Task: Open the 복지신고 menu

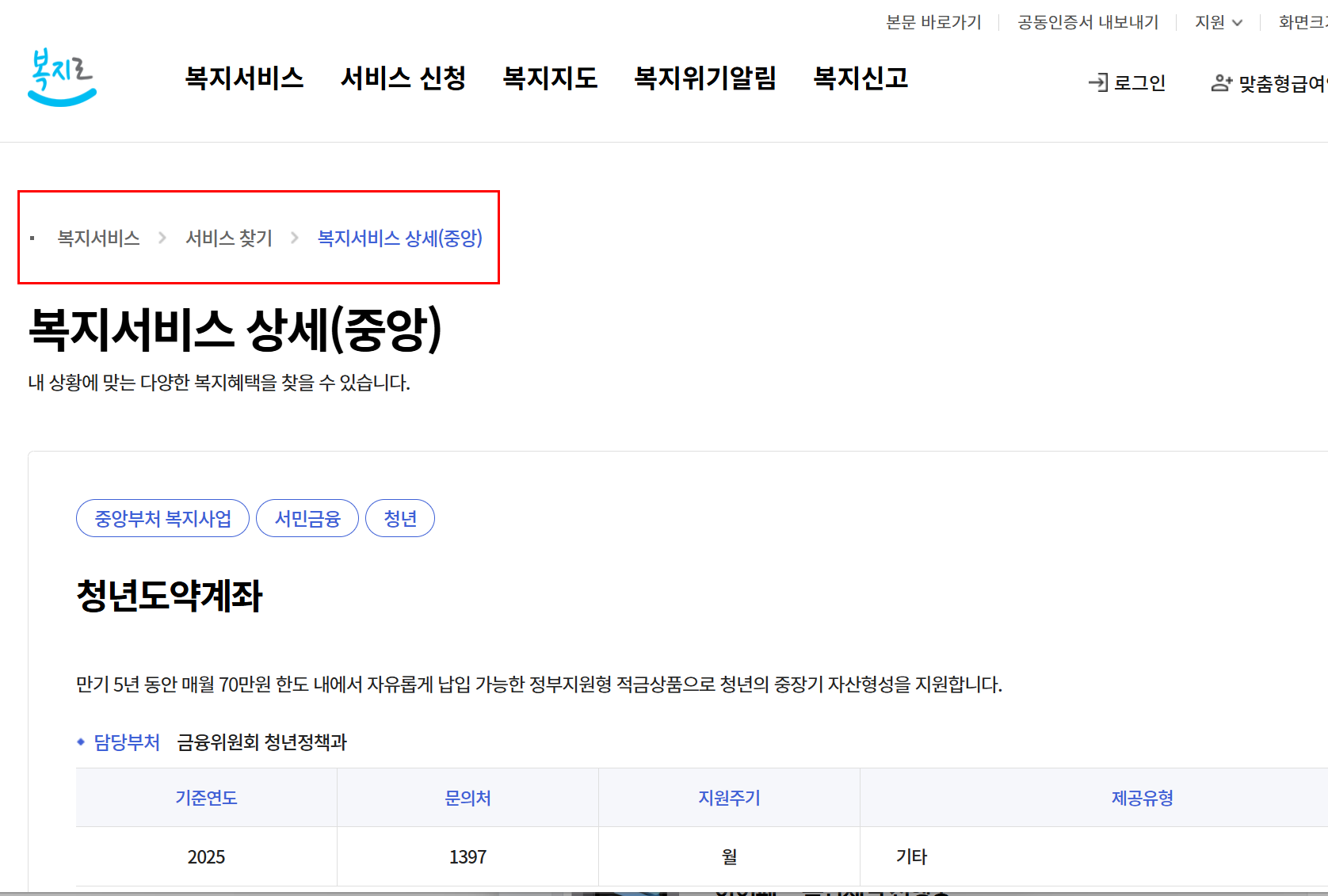Action: tap(861, 78)
